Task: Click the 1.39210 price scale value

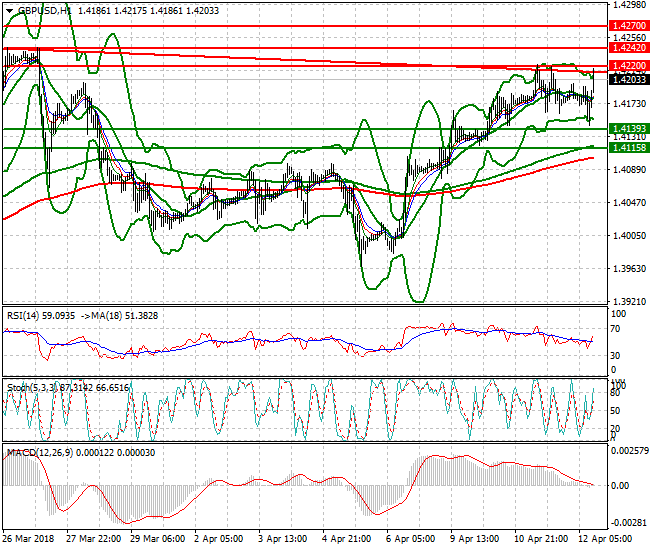Action: (629, 301)
